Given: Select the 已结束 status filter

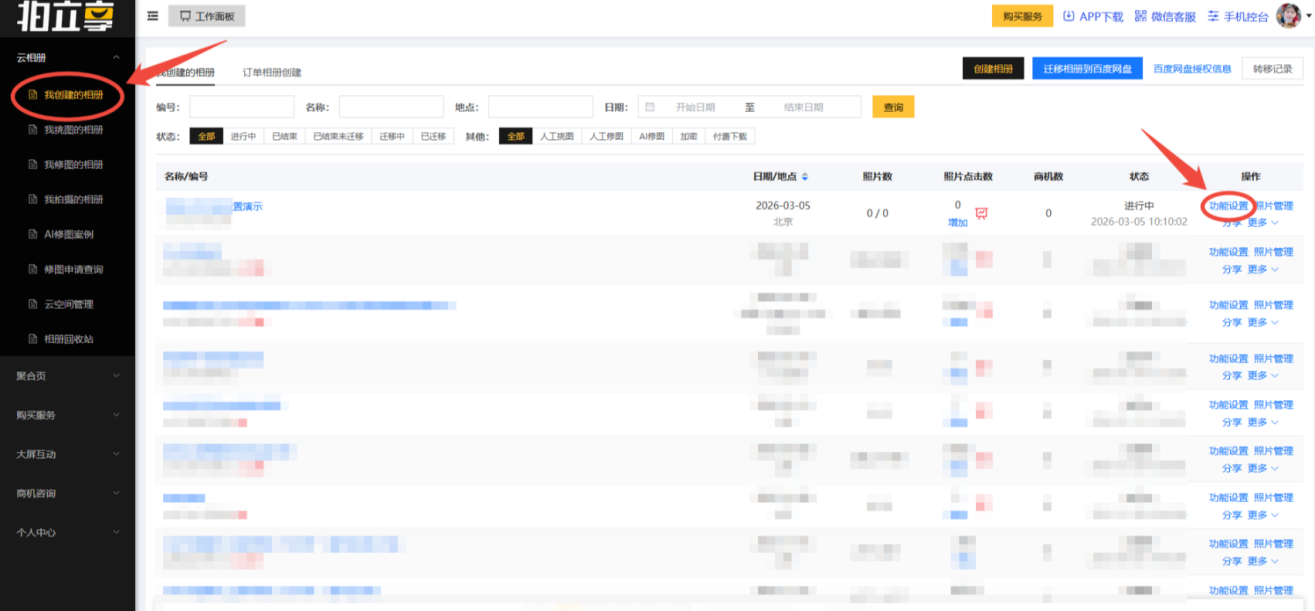Looking at the screenshot, I should pyautogui.click(x=284, y=137).
